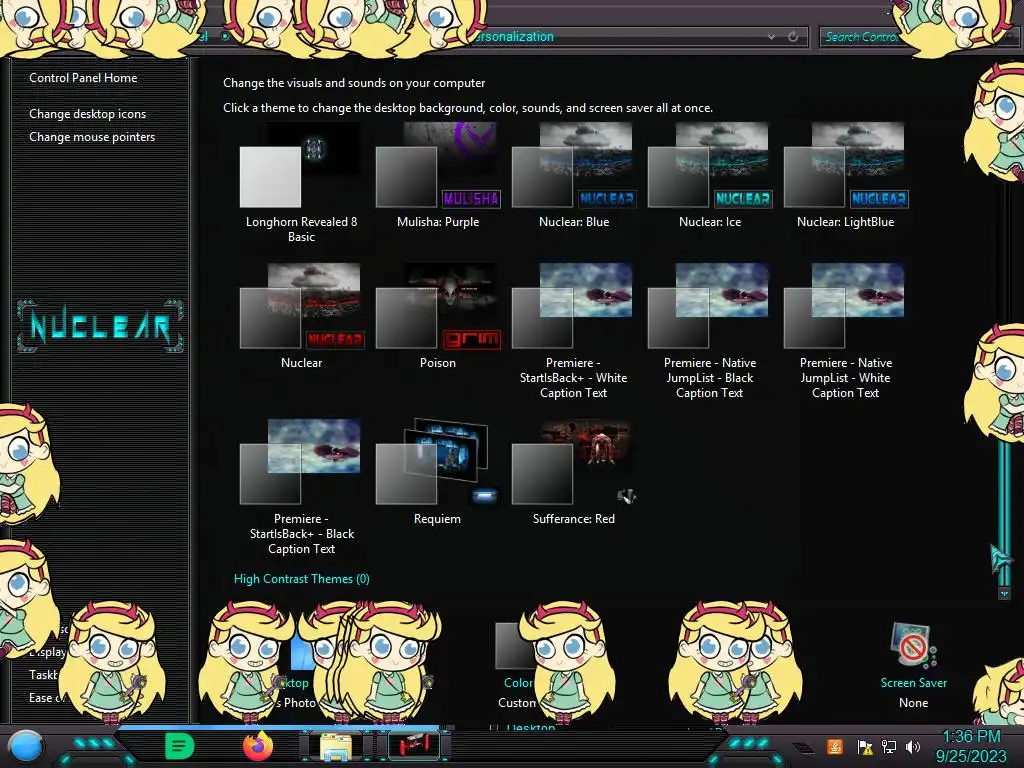The image size is (1024, 768).
Task: Open the sounds icon beside Sufferance: Red
Action: [626, 496]
